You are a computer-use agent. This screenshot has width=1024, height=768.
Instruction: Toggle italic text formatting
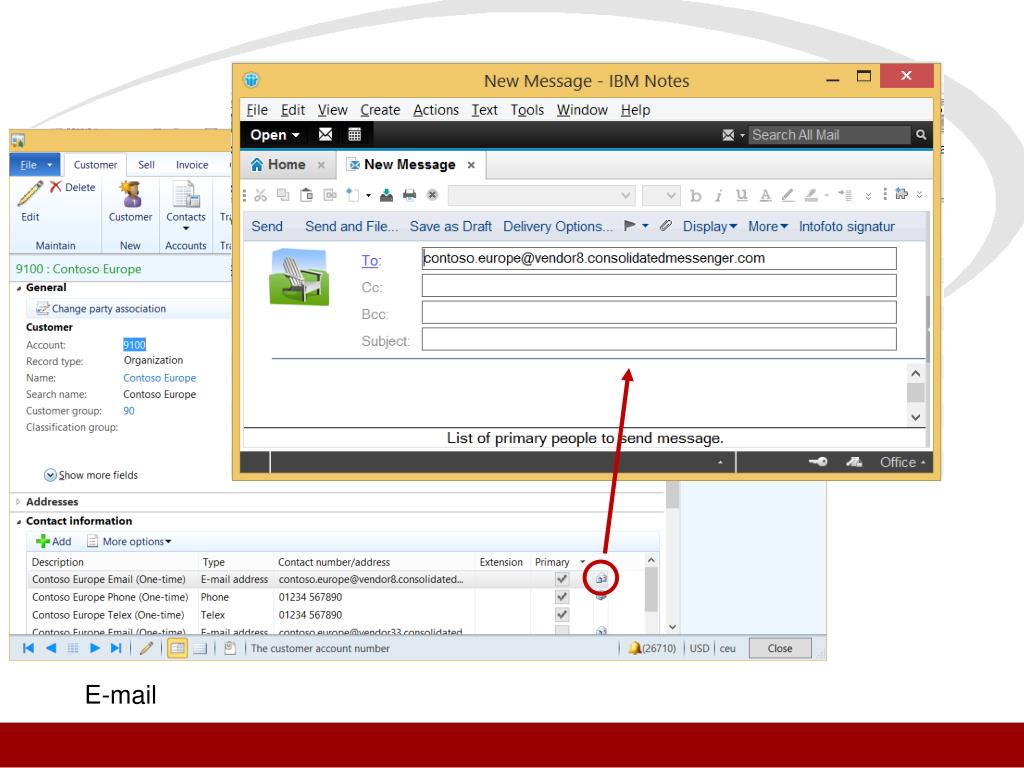click(x=718, y=195)
